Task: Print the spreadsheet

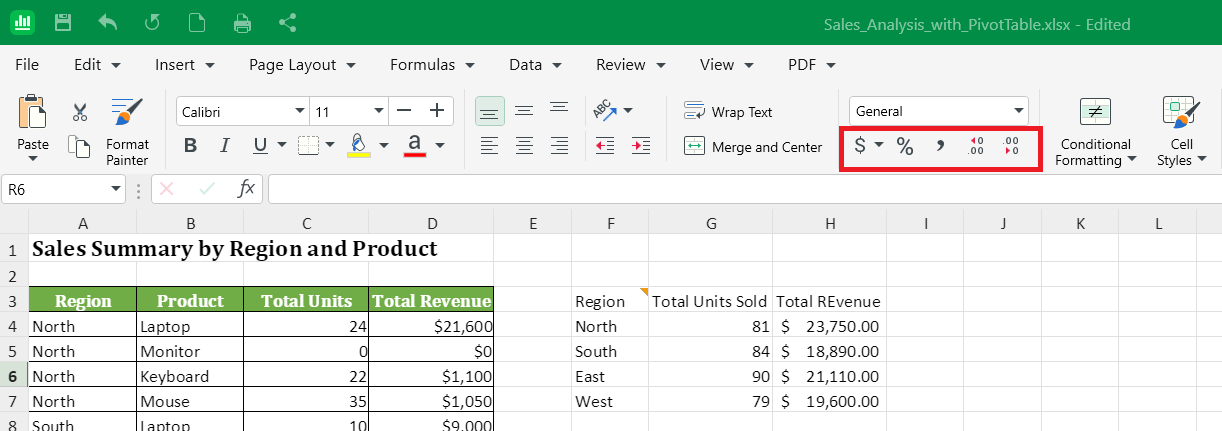Action: pos(242,22)
